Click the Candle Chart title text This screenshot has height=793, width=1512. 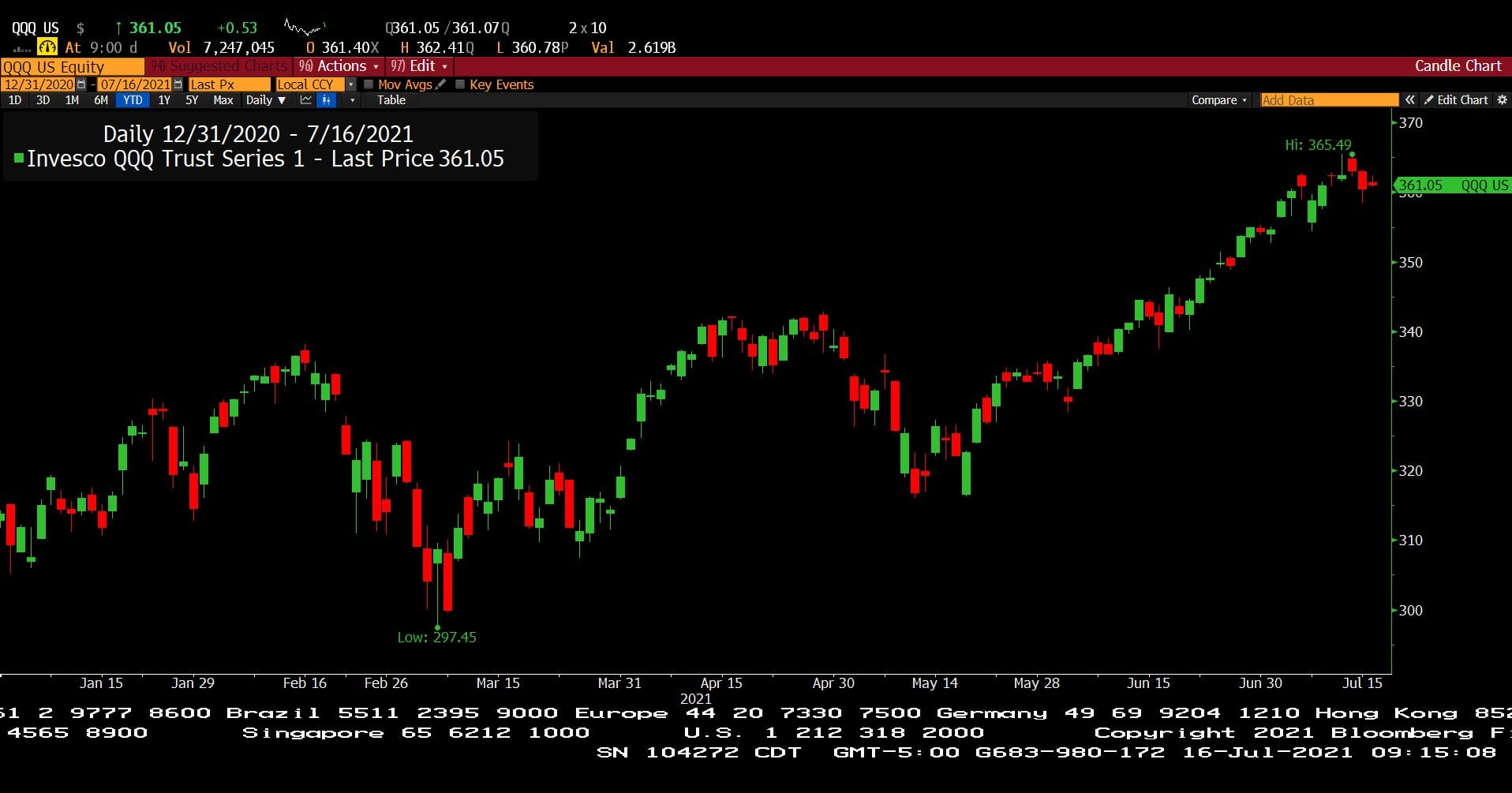coord(1458,66)
